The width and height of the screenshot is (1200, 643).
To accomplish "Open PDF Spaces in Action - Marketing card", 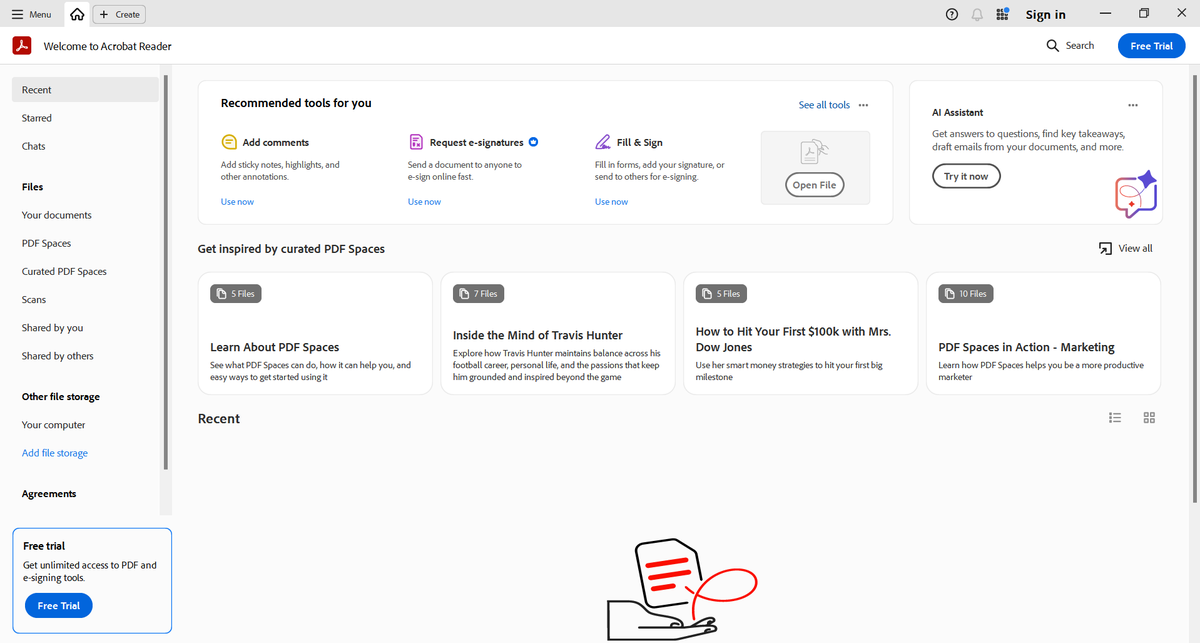I will [1044, 333].
